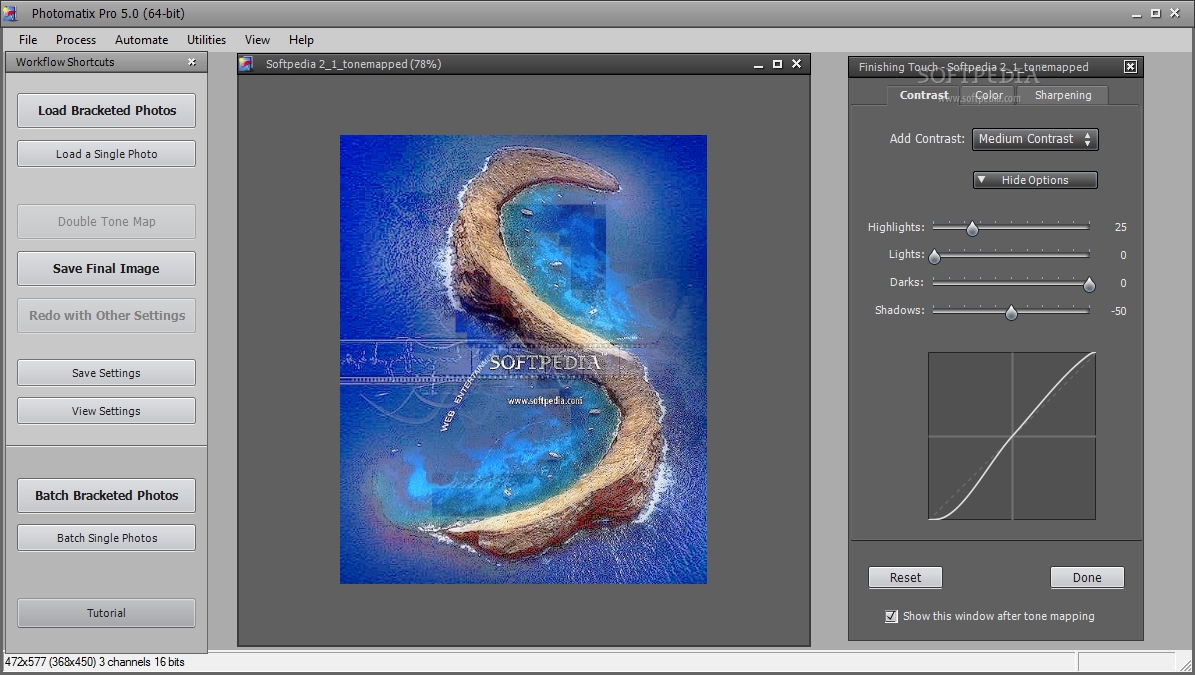Open the Process menu
Image resolution: width=1195 pixels, height=675 pixels.
75,40
